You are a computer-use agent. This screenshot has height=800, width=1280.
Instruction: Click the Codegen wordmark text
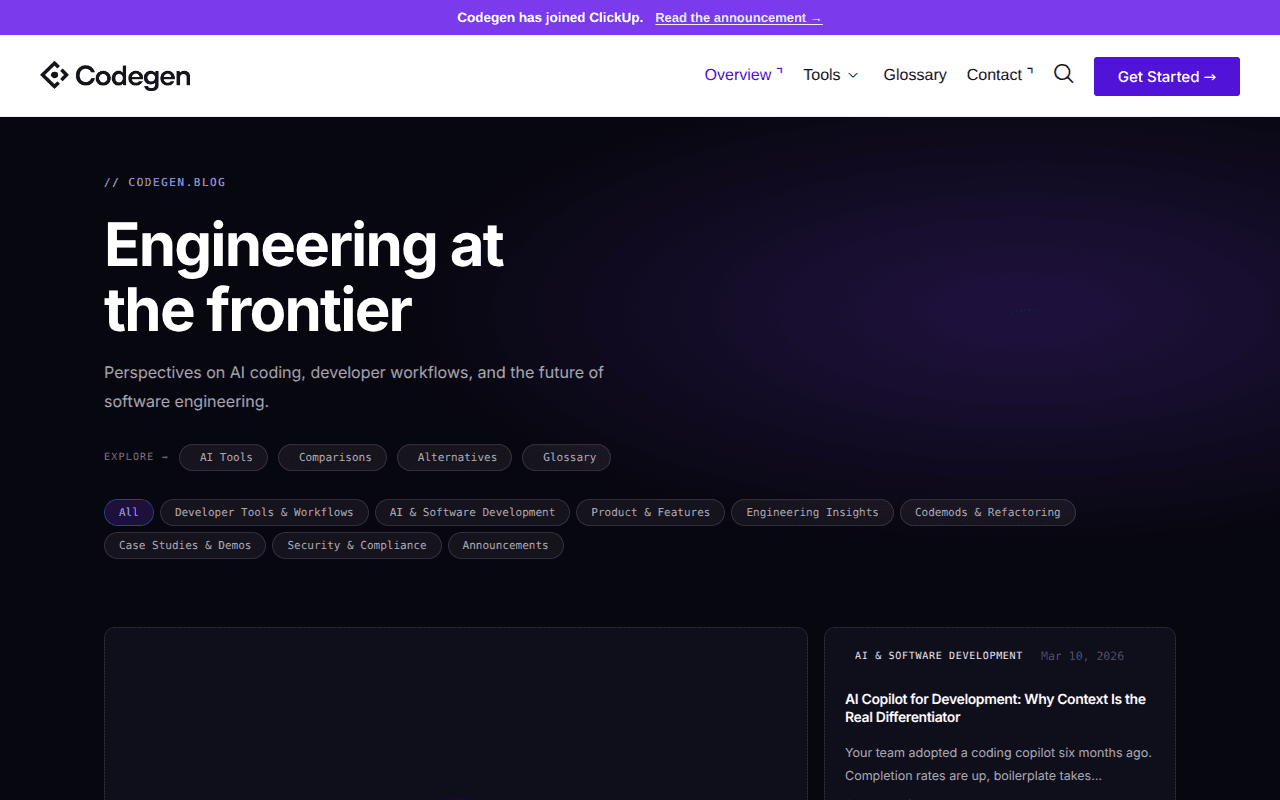point(133,76)
